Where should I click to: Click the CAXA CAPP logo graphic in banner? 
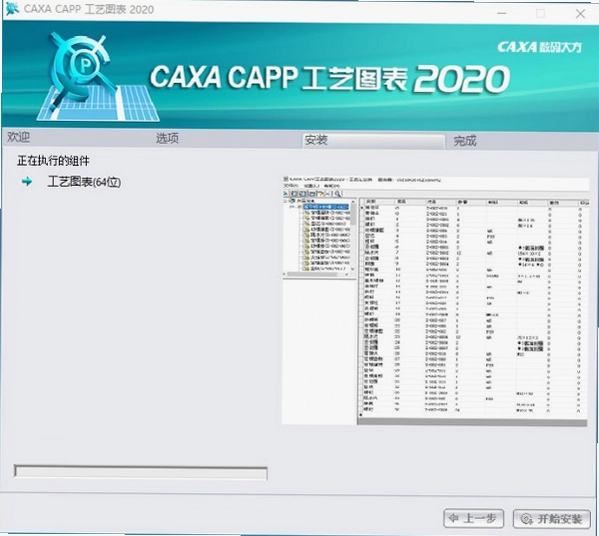coord(98,78)
